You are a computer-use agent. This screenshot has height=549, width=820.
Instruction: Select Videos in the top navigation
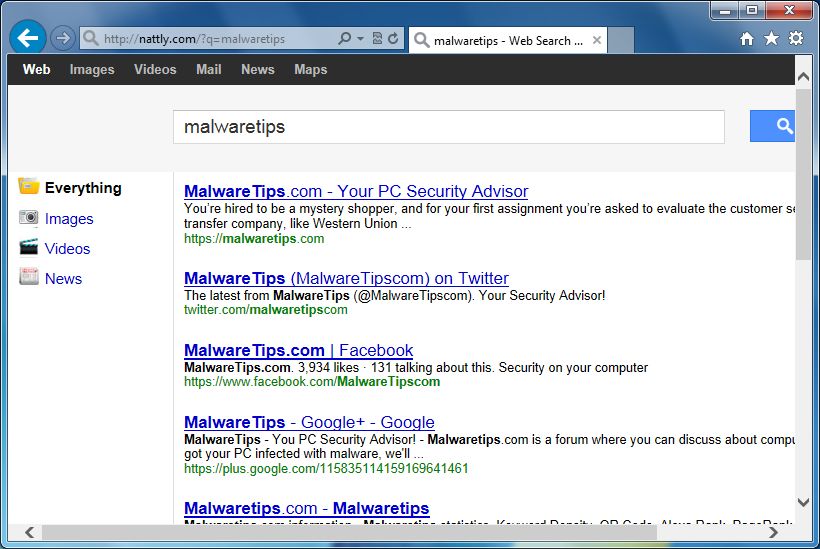click(155, 70)
